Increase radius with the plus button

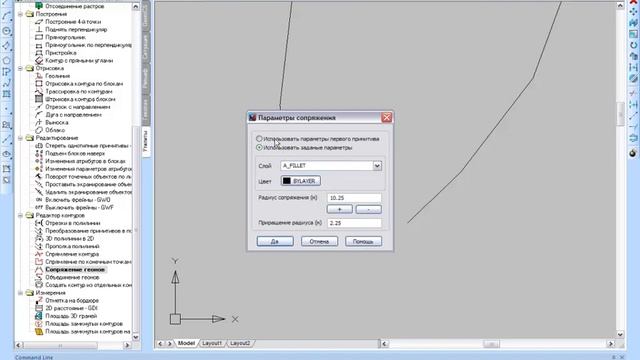tap(340, 209)
